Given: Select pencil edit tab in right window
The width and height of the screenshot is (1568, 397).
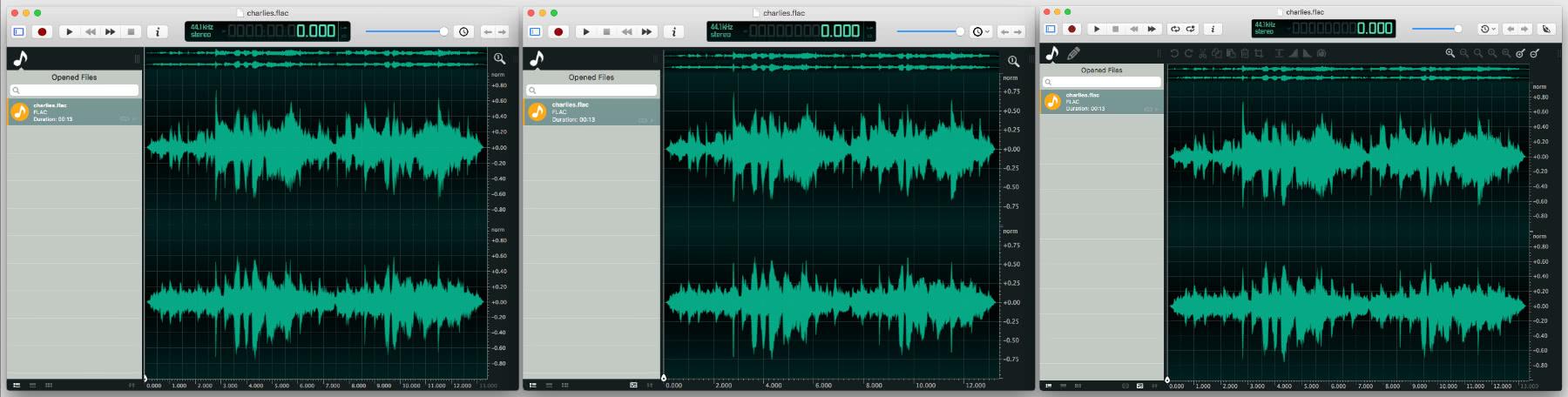Looking at the screenshot, I should coord(1073,53).
